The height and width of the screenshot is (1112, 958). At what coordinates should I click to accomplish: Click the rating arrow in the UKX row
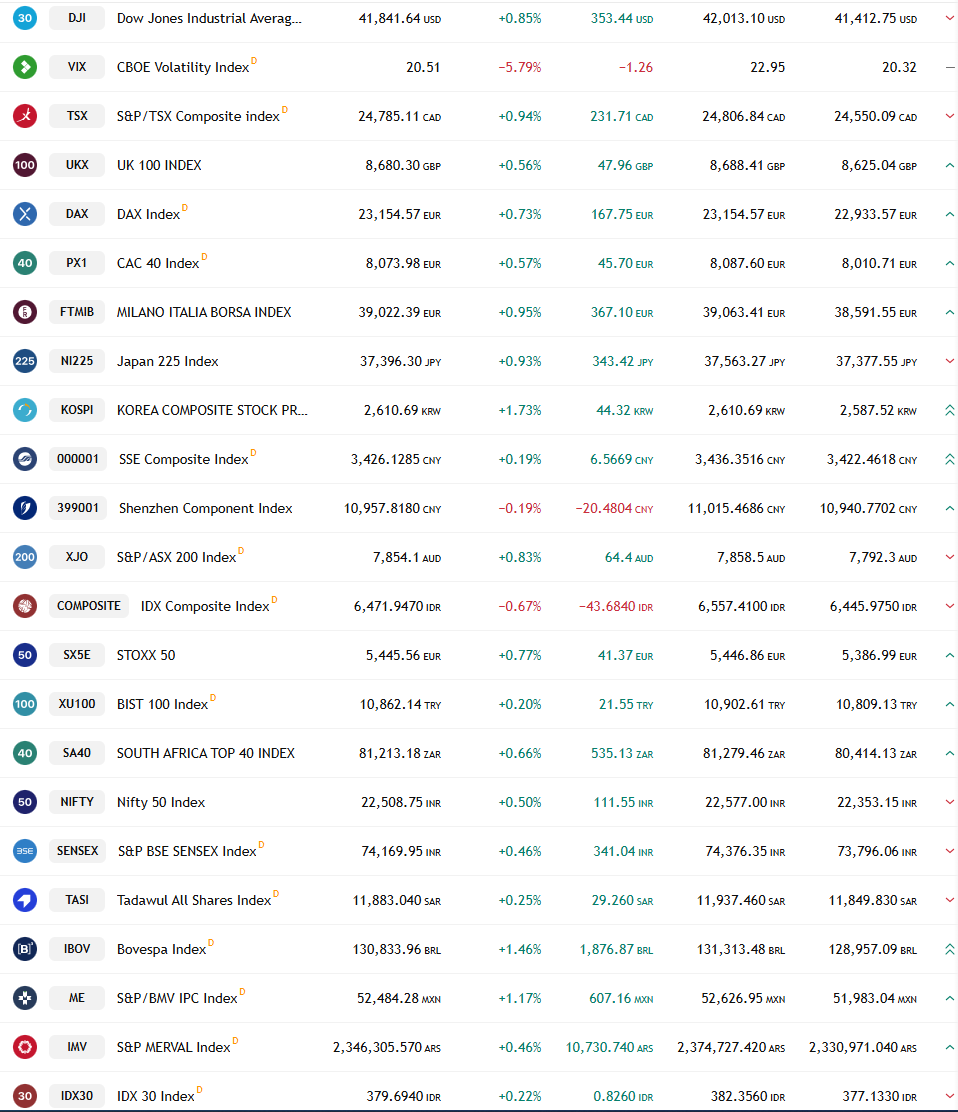pos(949,165)
